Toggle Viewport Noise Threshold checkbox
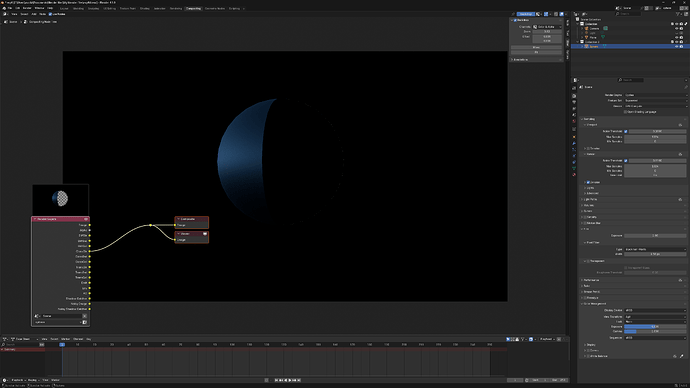 coord(626,131)
